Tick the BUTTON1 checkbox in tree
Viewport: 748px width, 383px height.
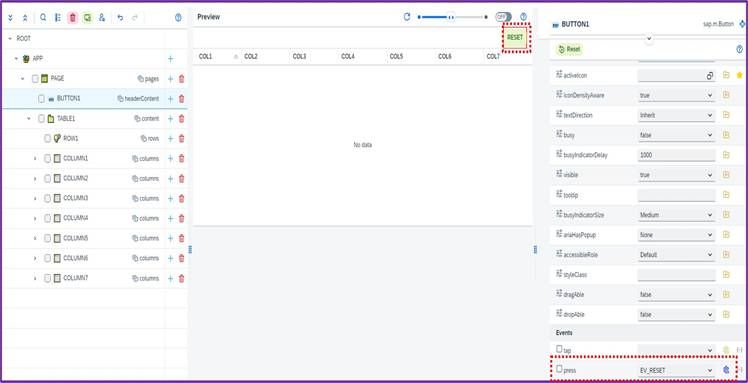[x=42, y=99]
